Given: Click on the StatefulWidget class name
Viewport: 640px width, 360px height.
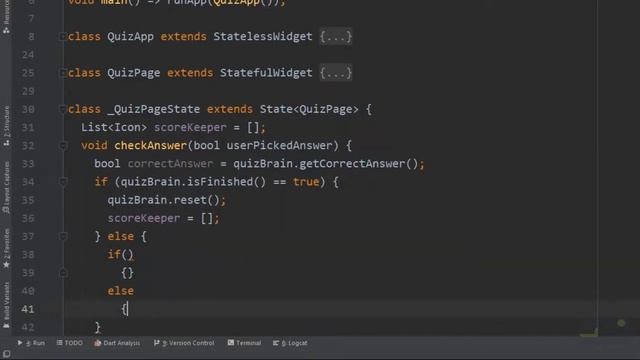Looking at the screenshot, I should click(x=266, y=73).
